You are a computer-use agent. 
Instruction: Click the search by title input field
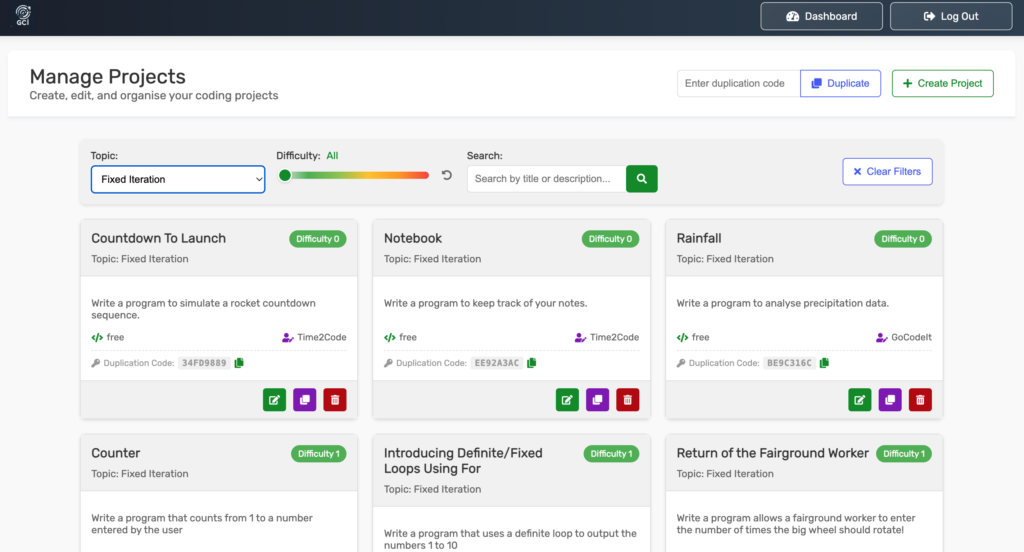click(546, 179)
